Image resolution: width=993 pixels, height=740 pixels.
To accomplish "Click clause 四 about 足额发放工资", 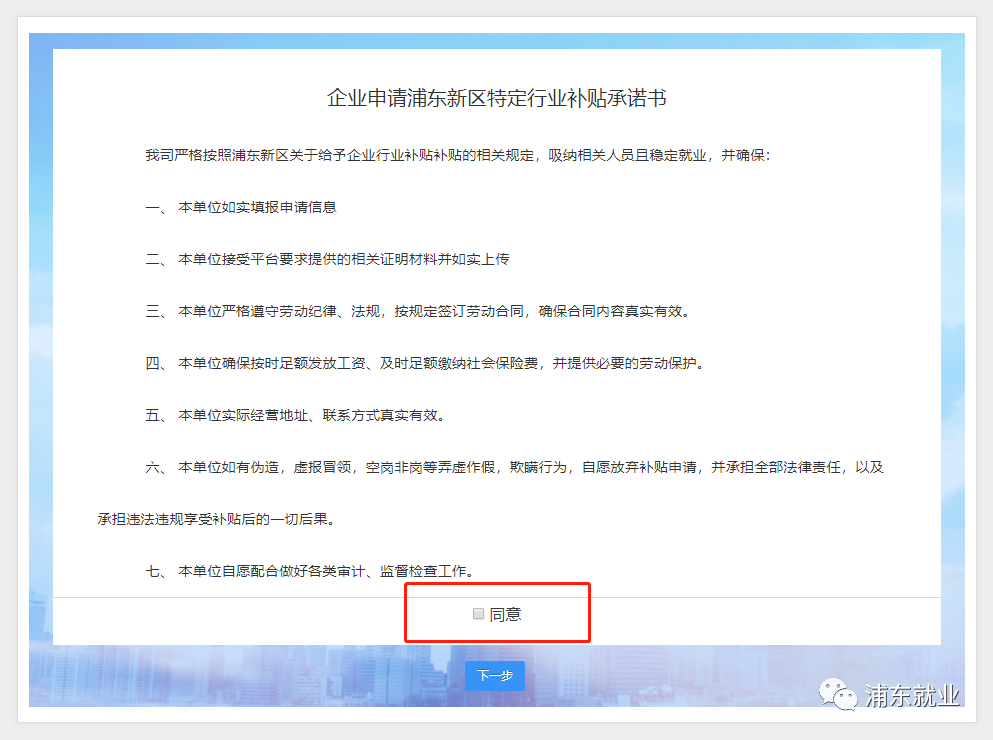I will coord(425,364).
